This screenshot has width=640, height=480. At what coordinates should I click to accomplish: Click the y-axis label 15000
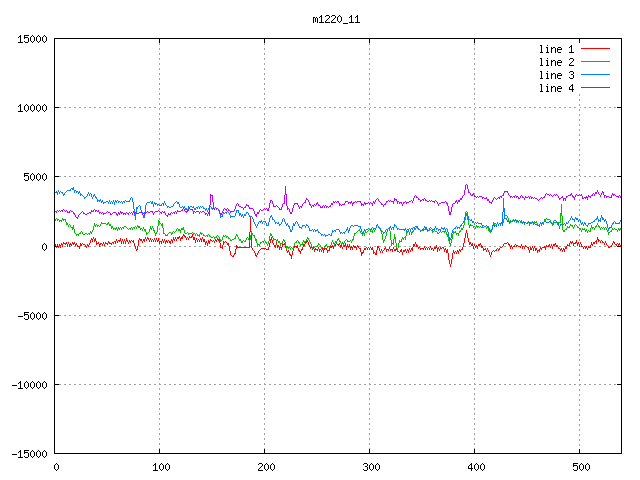[32, 39]
